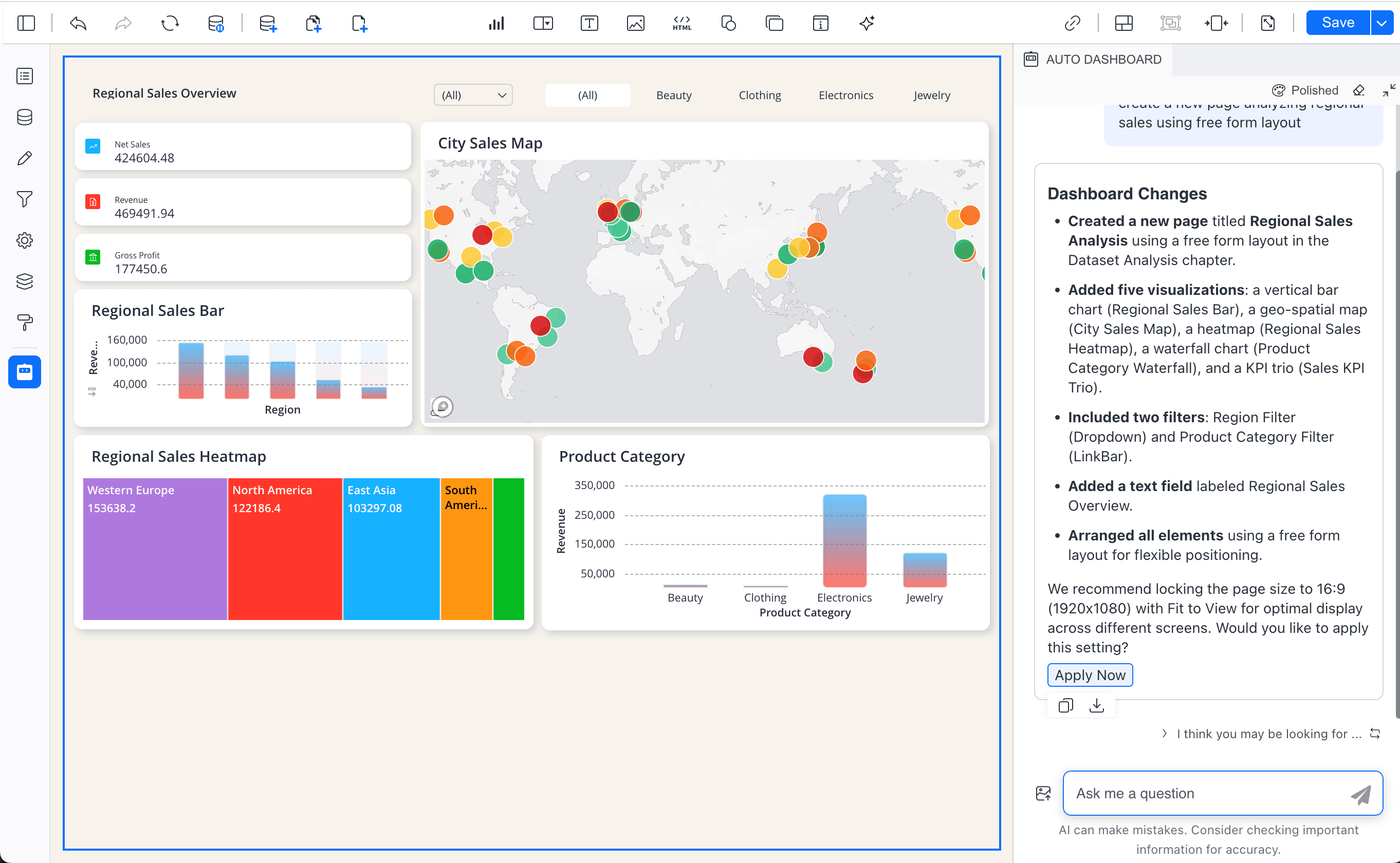
Task: Select the Jewelry category tab
Action: pos(931,95)
